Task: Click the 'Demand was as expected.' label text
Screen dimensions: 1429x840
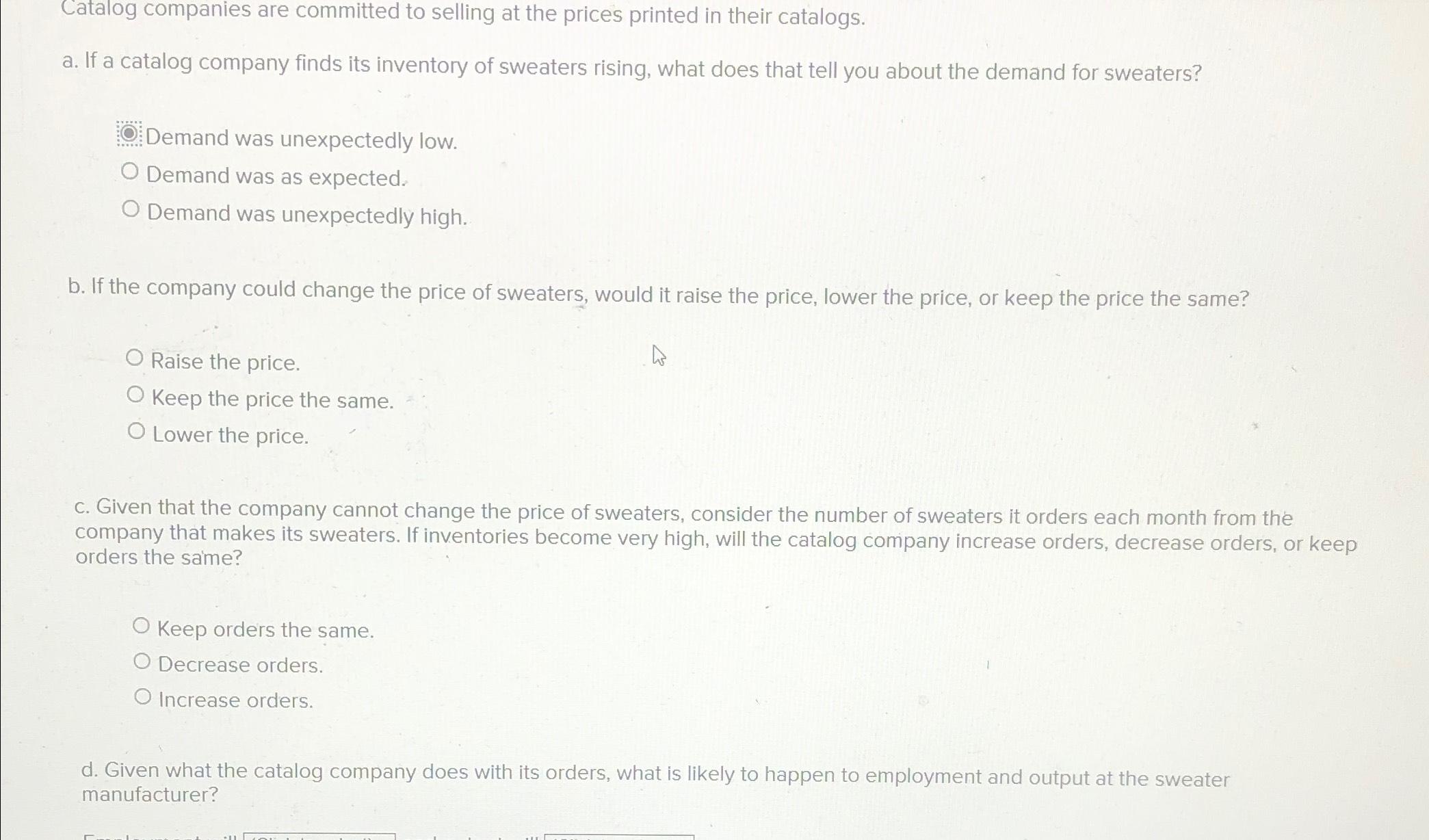Action: (277, 176)
